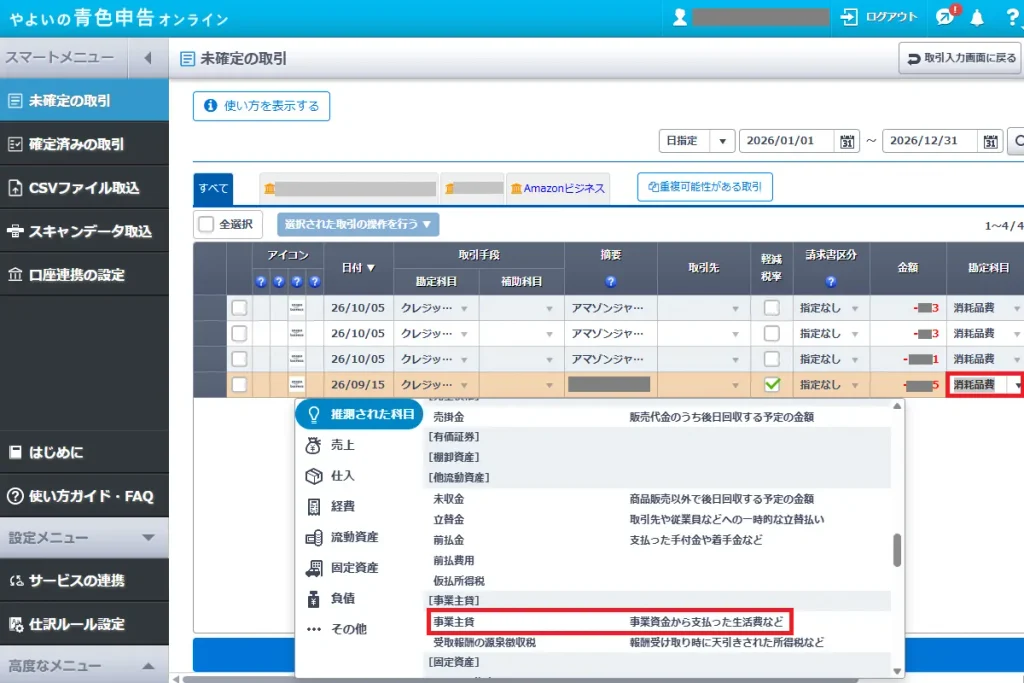This screenshot has height=683, width=1024.
Task: Open calendar picker for end date 2026/12/31
Action: pos(991,141)
